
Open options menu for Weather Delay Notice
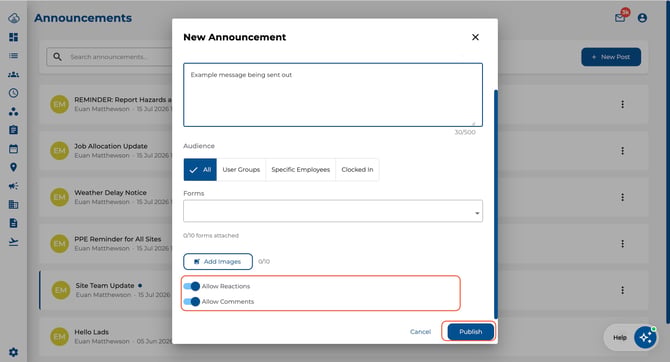click(623, 197)
